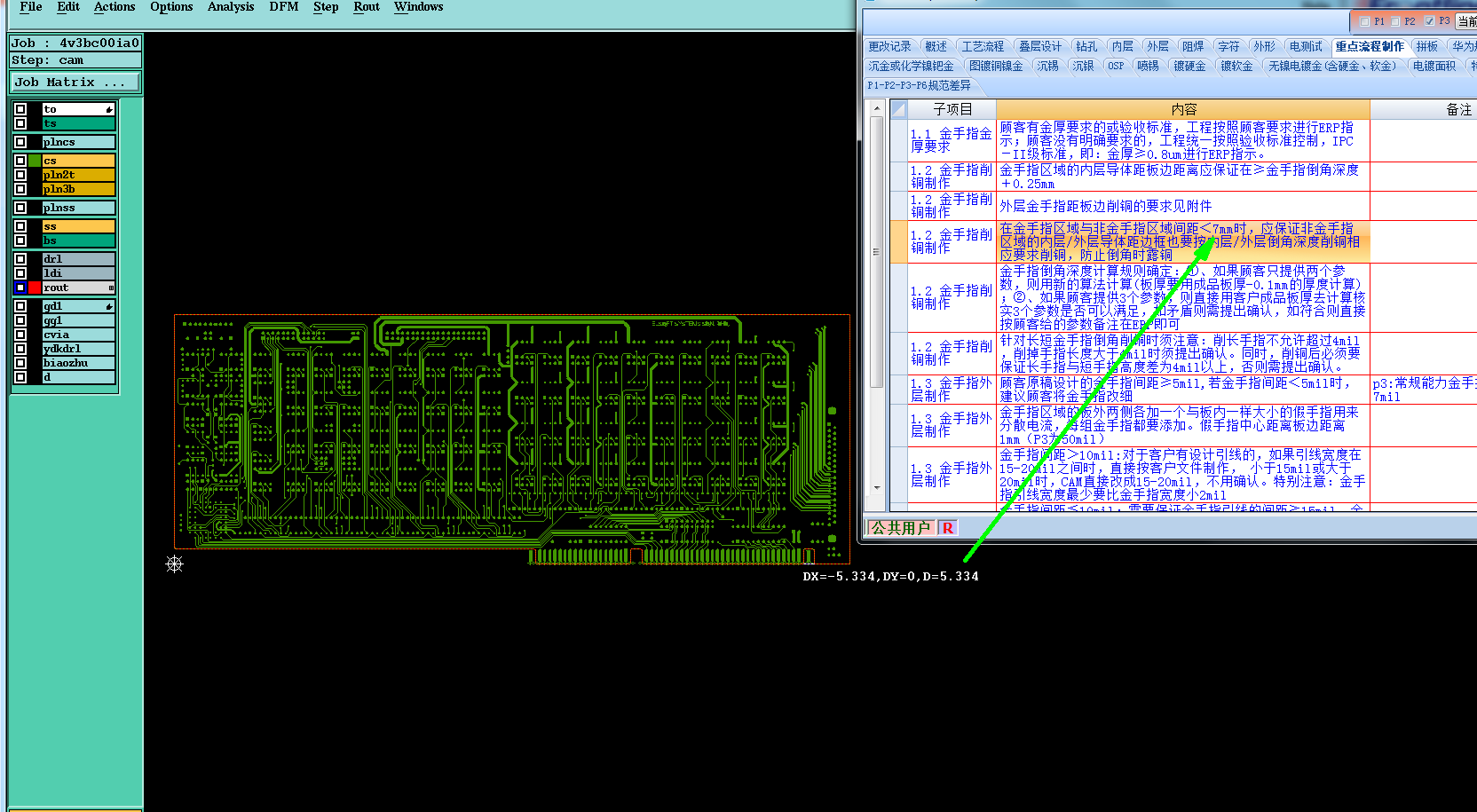The image size is (1477, 812).
Task: Open the 图镀铜镍金 sub-tab
Action: tap(996, 66)
